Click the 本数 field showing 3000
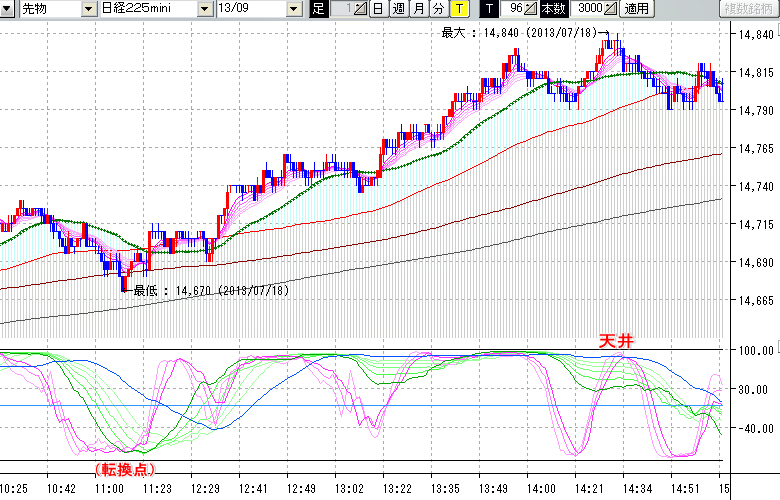The image size is (780, 500). (583, 9)
